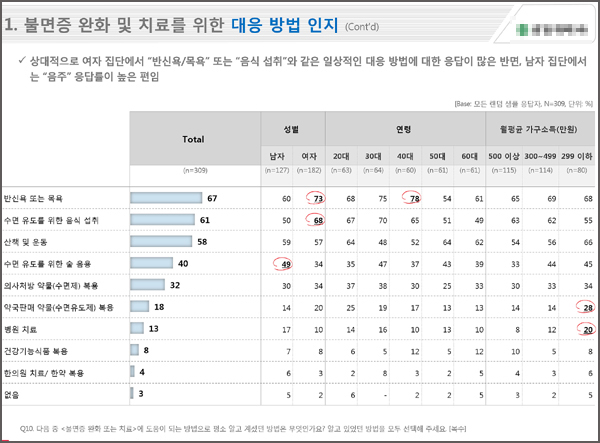Click the 수면 유도를 위한 술 음용 row label
The height and width of the screenshot is (443, 600).
click(x=47, y=264)
